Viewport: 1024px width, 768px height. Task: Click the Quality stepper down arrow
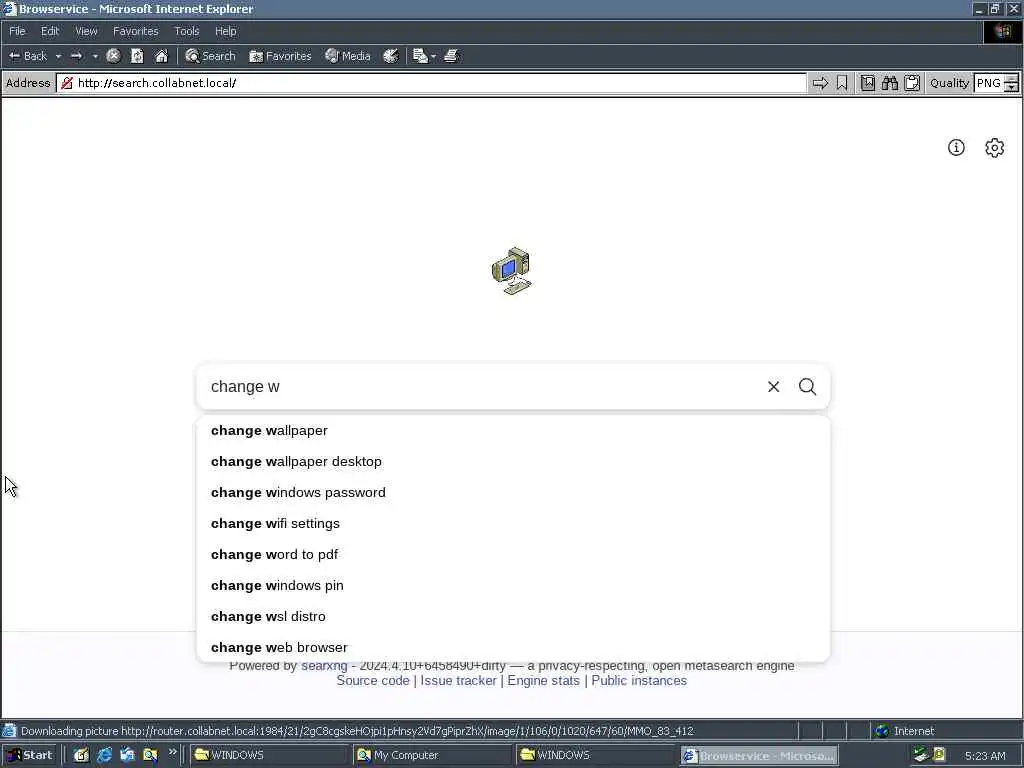click(1011, 87)
